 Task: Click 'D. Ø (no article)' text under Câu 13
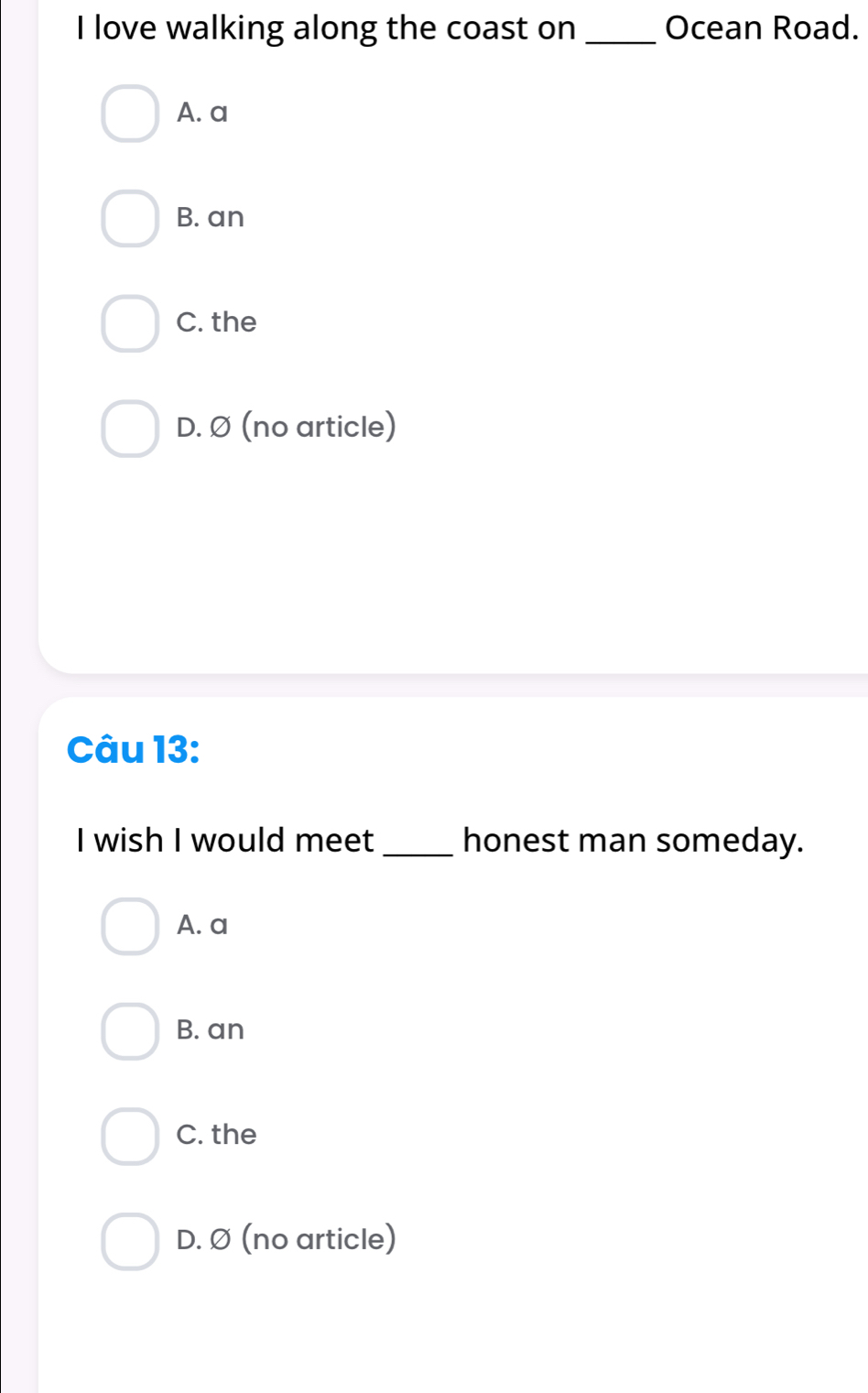click(287, 1239)
